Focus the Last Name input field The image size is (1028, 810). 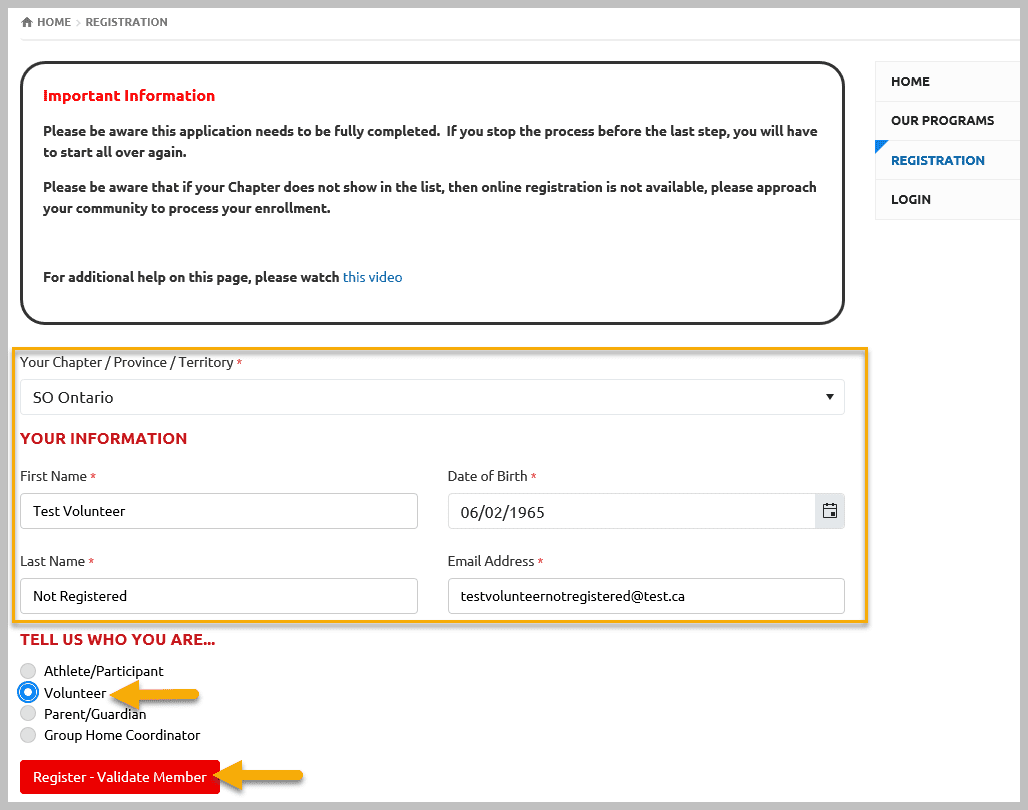pos(219,596)
